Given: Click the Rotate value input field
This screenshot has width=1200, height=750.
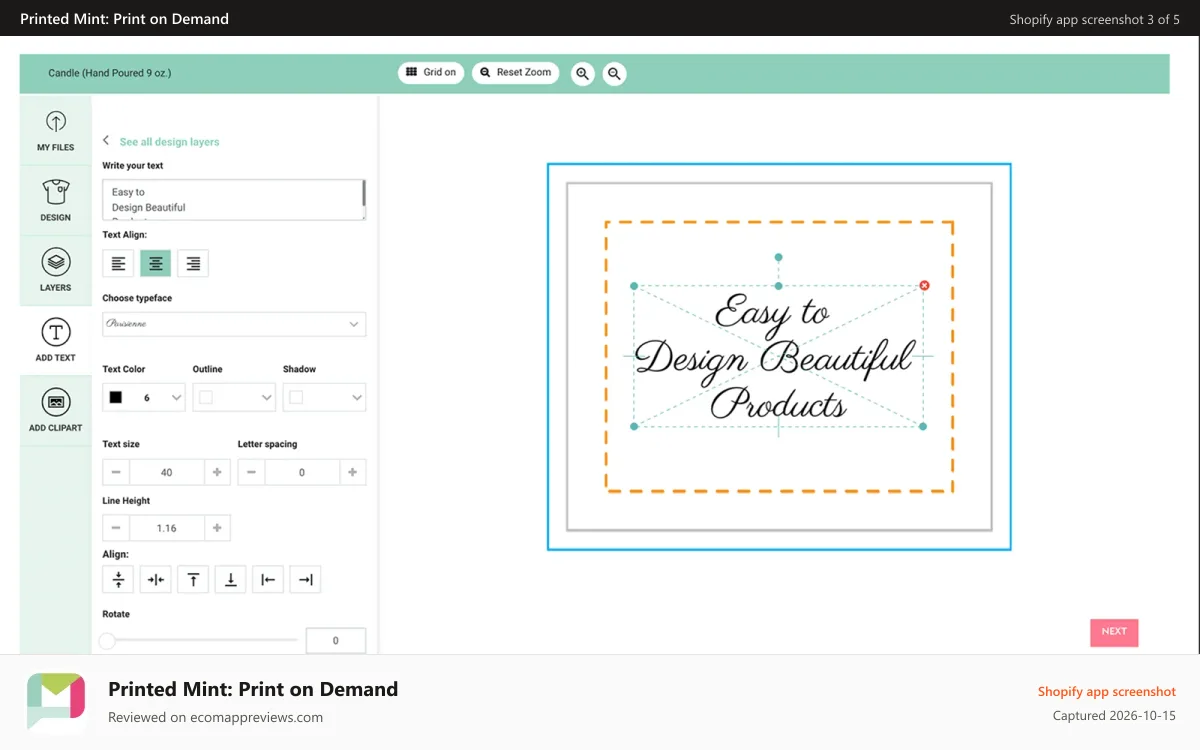Looking at the screenshot, I should tap(336, 640).
